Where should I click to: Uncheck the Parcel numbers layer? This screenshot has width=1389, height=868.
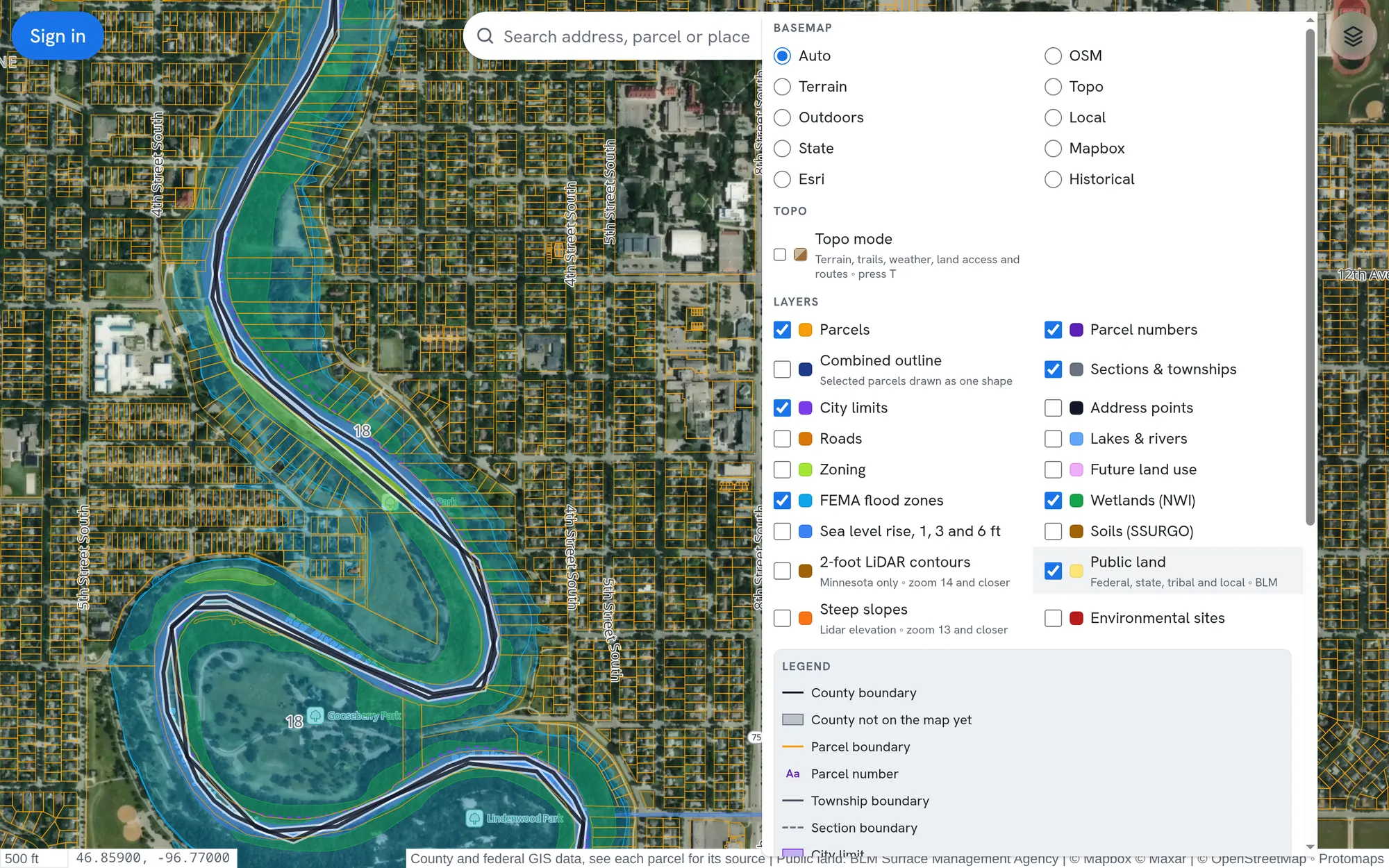(1053, 330)
